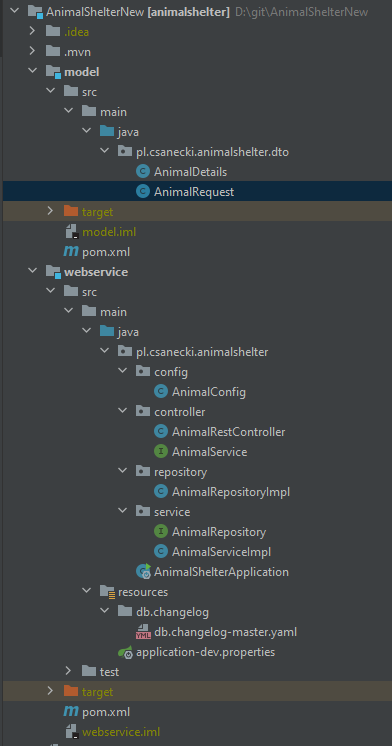Open db.changelog-master.yaml file
Image resolution: width=392 pixels, height=746 pixels.
point(225,632)
